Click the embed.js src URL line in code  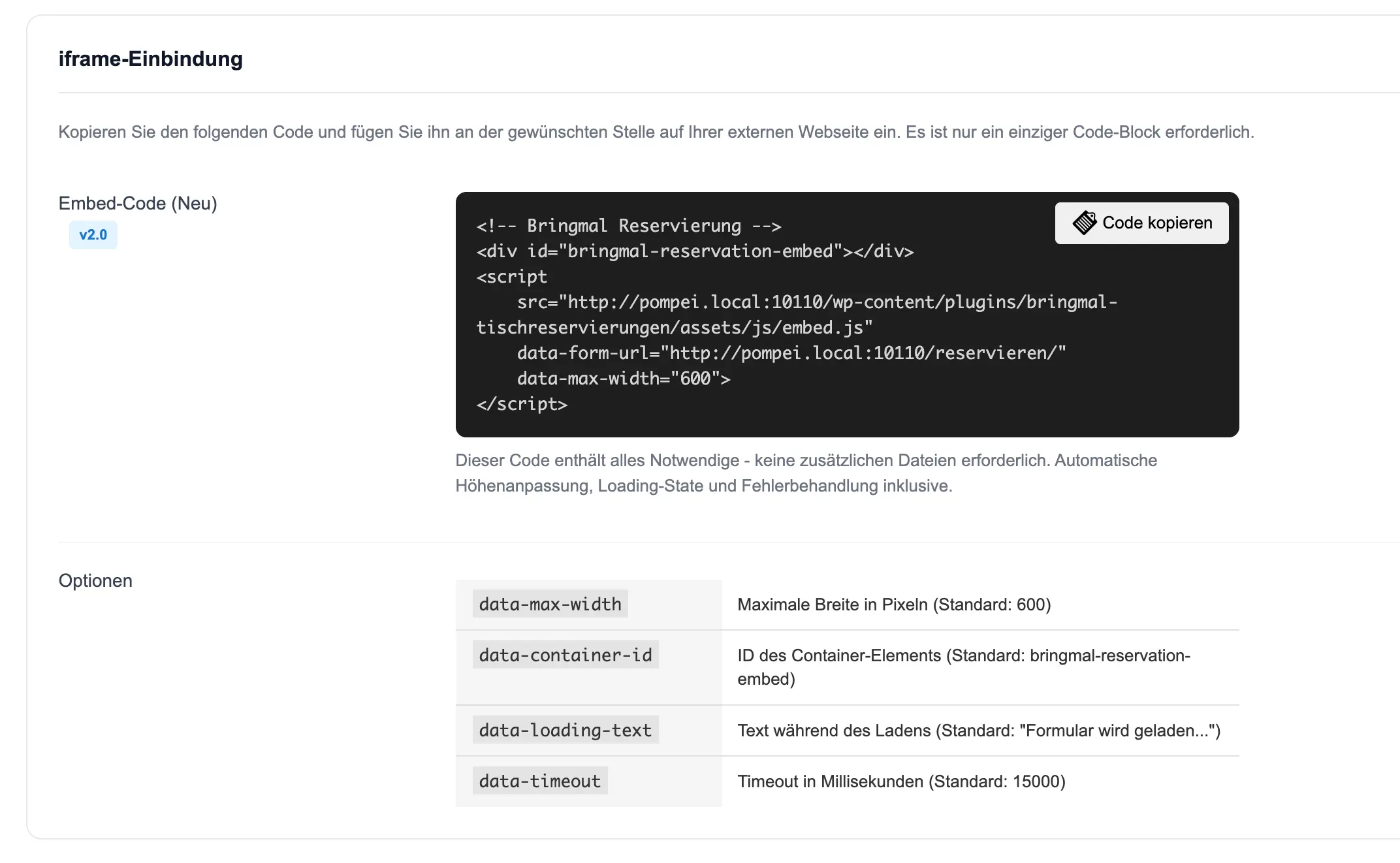click(816, 303)
